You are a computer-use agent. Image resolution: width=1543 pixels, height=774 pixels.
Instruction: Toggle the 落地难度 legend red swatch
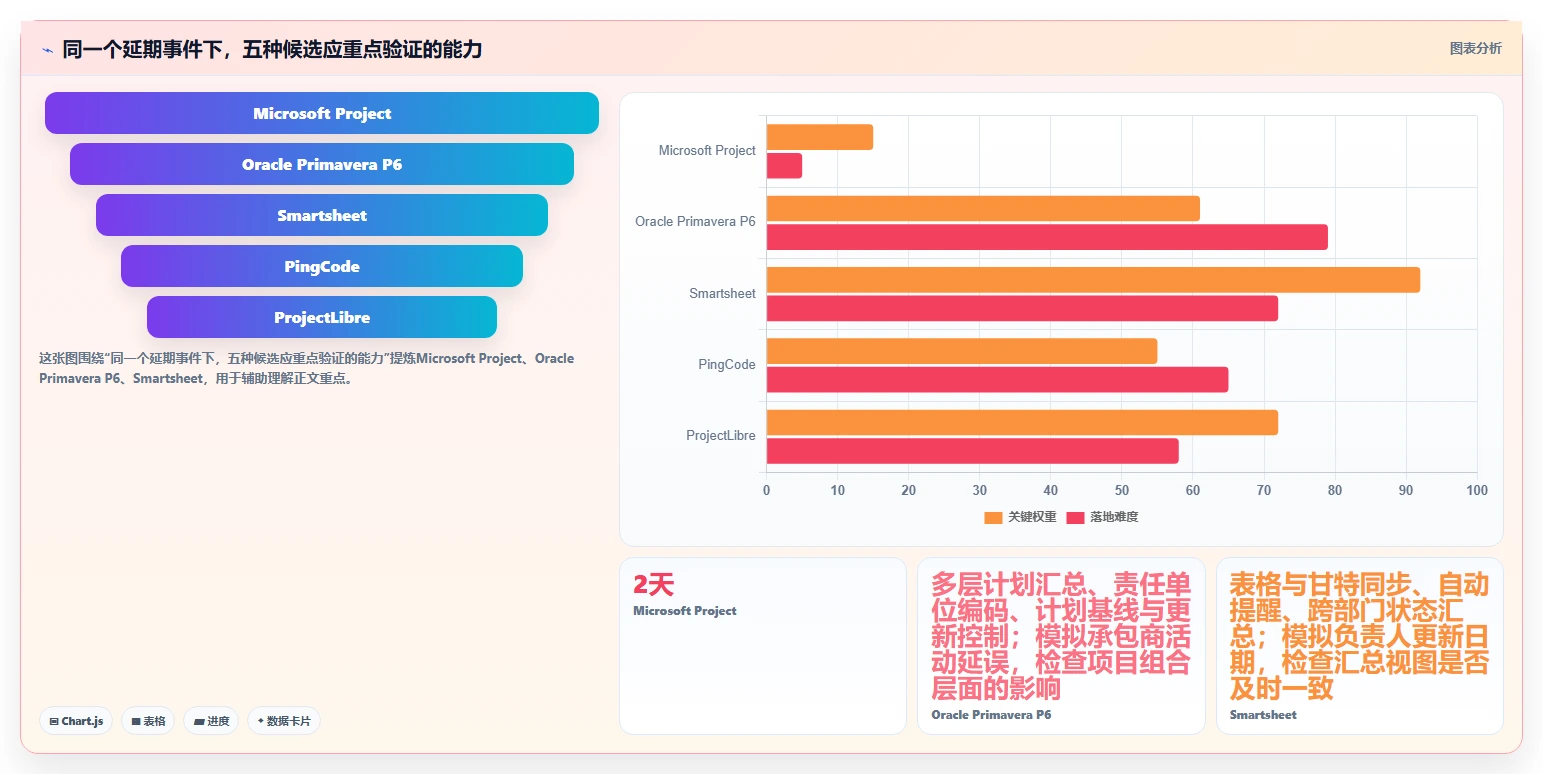coord(1075,517)
